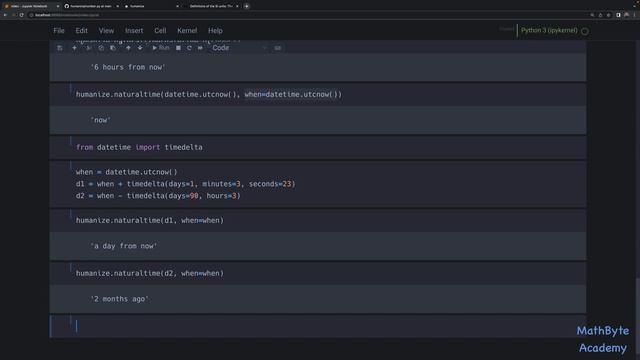640x360 pixels.
Task: Interrupt the kernel with the stop icon
Action: [178, 48]
